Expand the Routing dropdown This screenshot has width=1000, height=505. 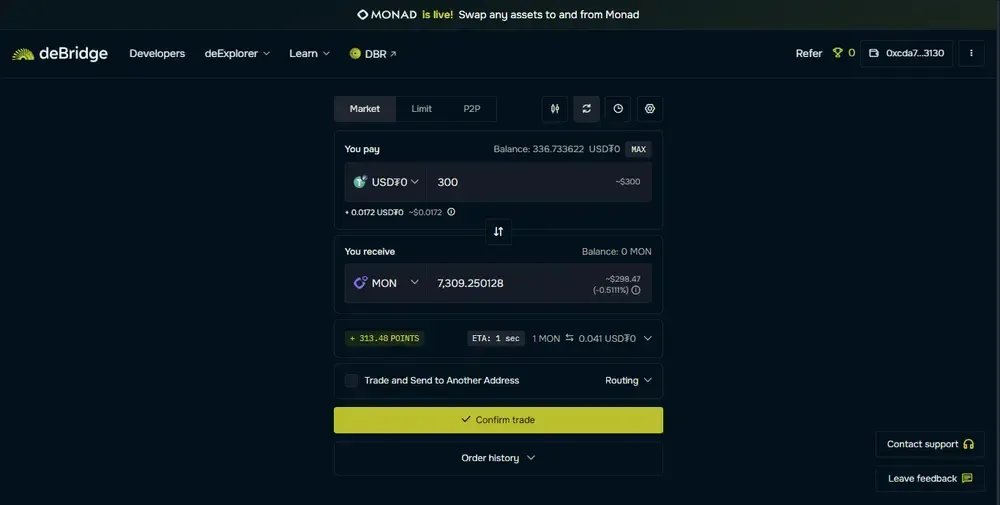pos(628,381)
